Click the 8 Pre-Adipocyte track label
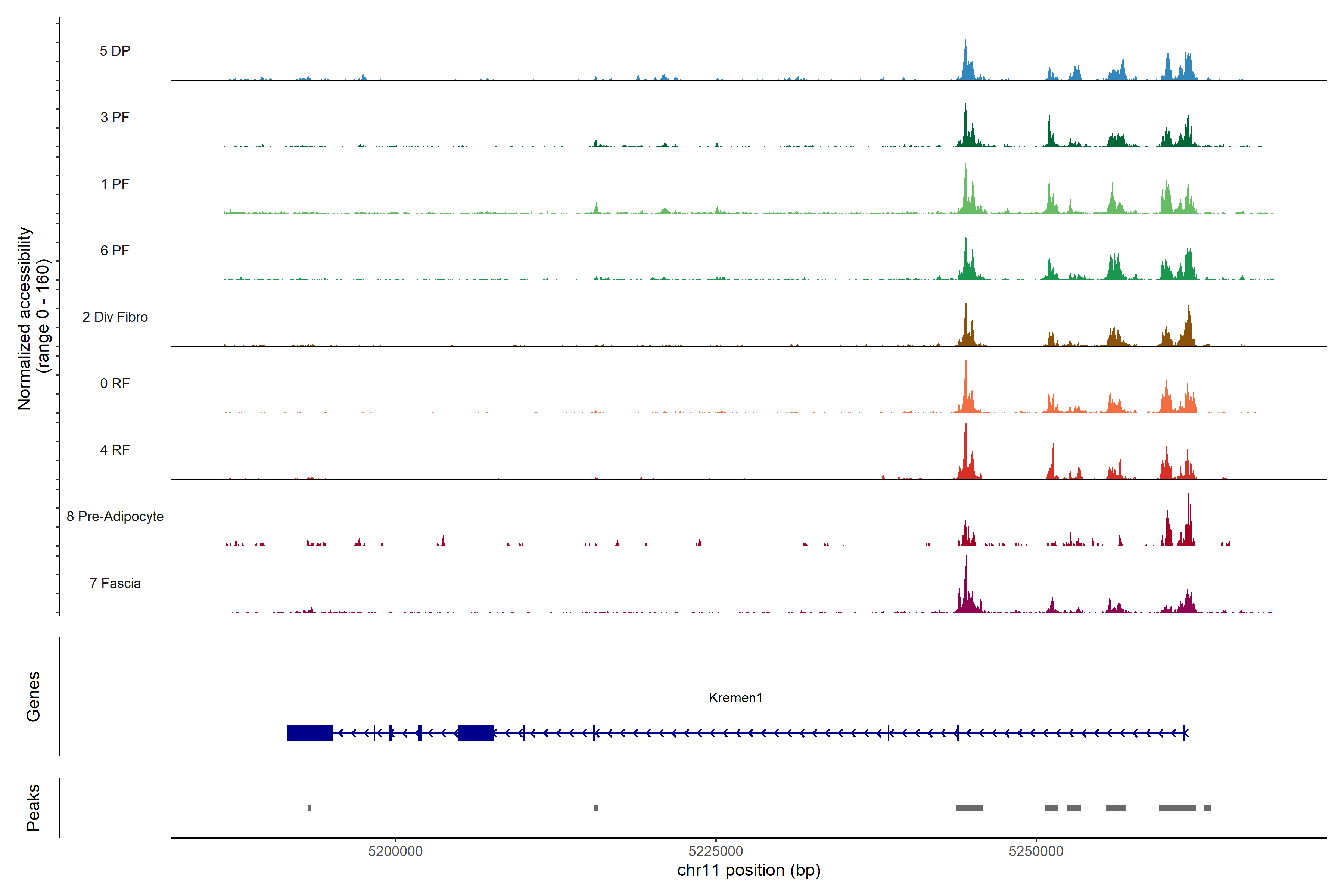Image resolution: width=1344 pixels, height=896 pixels. [115, 517]
